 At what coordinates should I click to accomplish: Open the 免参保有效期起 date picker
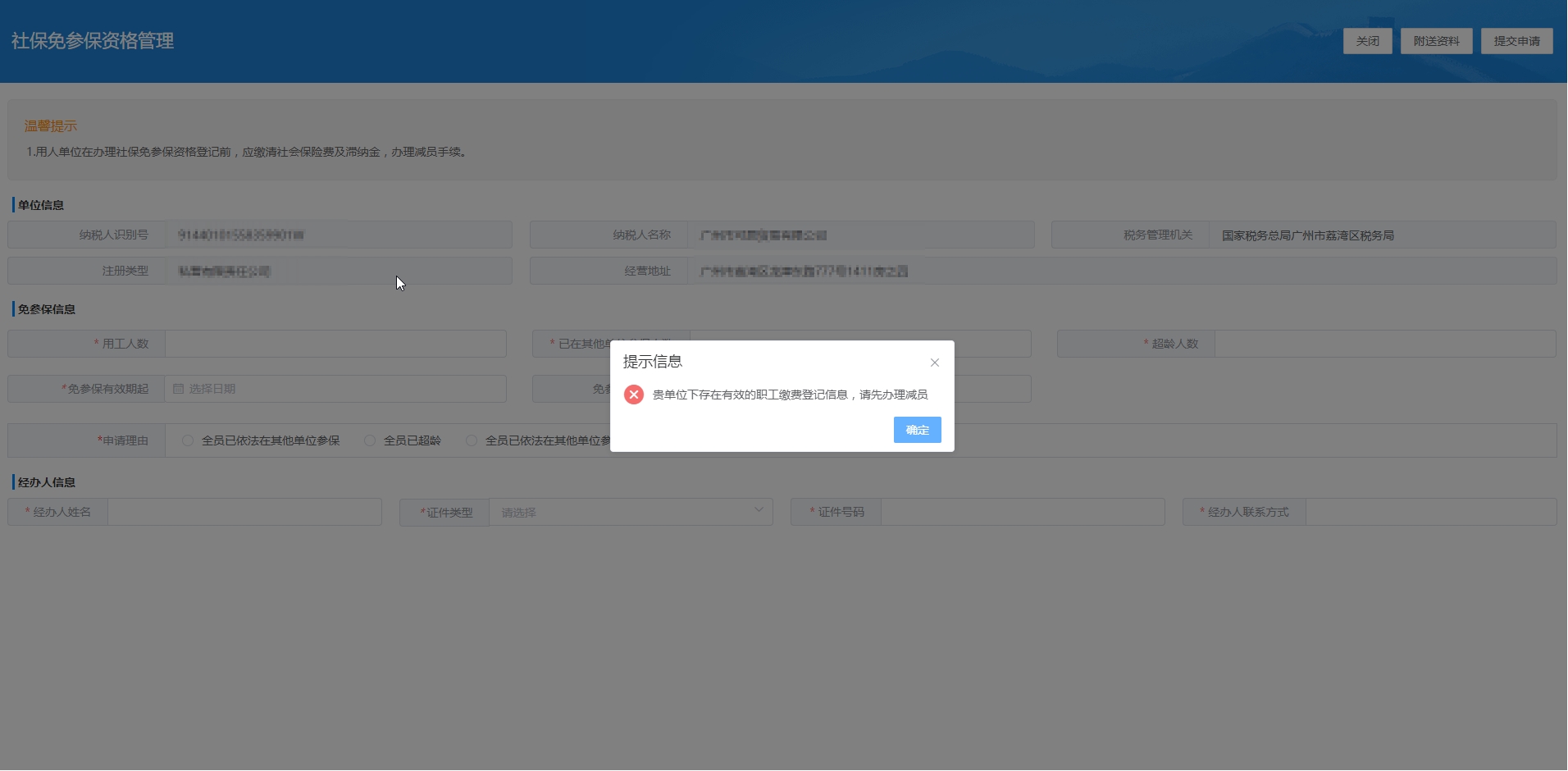336,389
